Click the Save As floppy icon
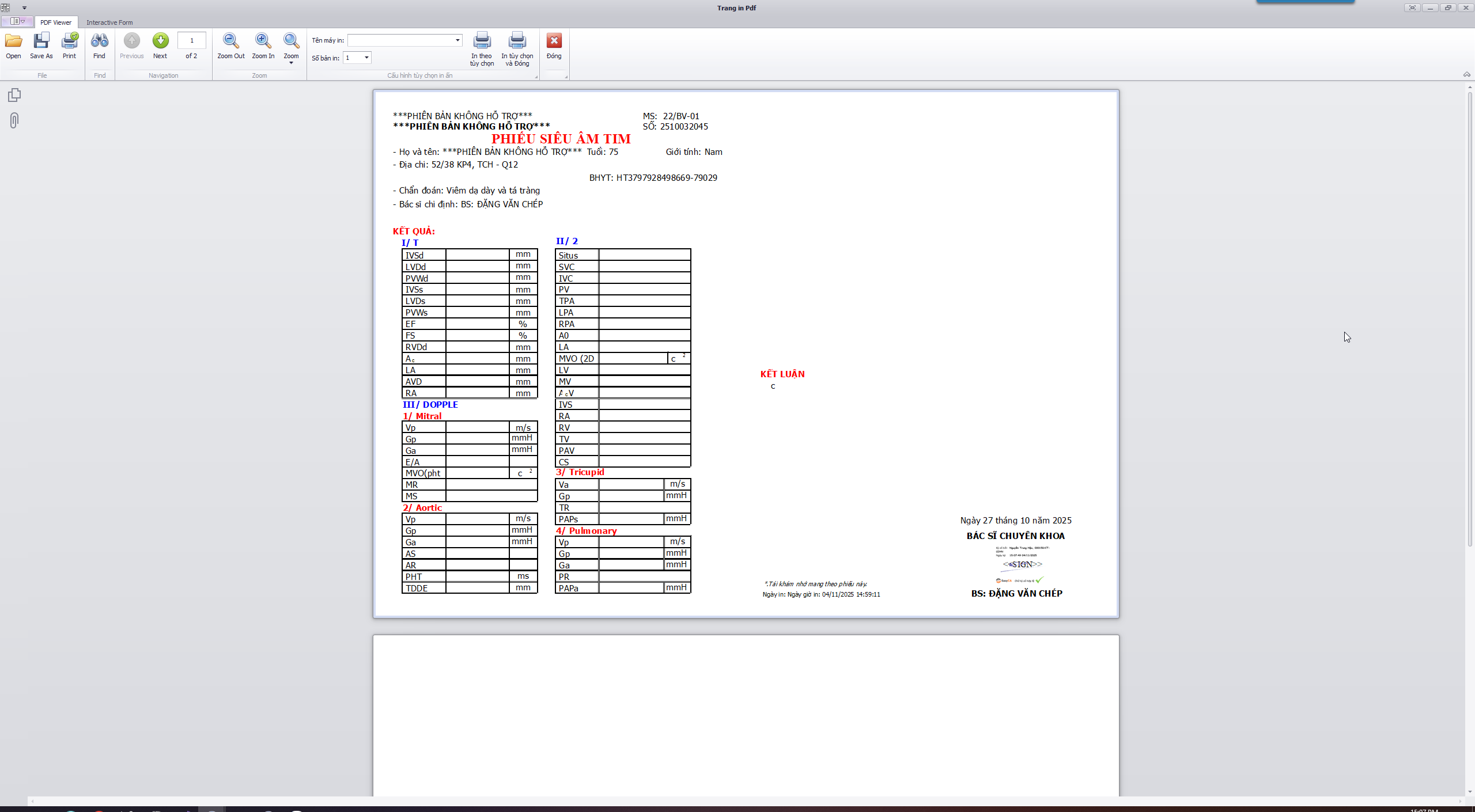 41,41
